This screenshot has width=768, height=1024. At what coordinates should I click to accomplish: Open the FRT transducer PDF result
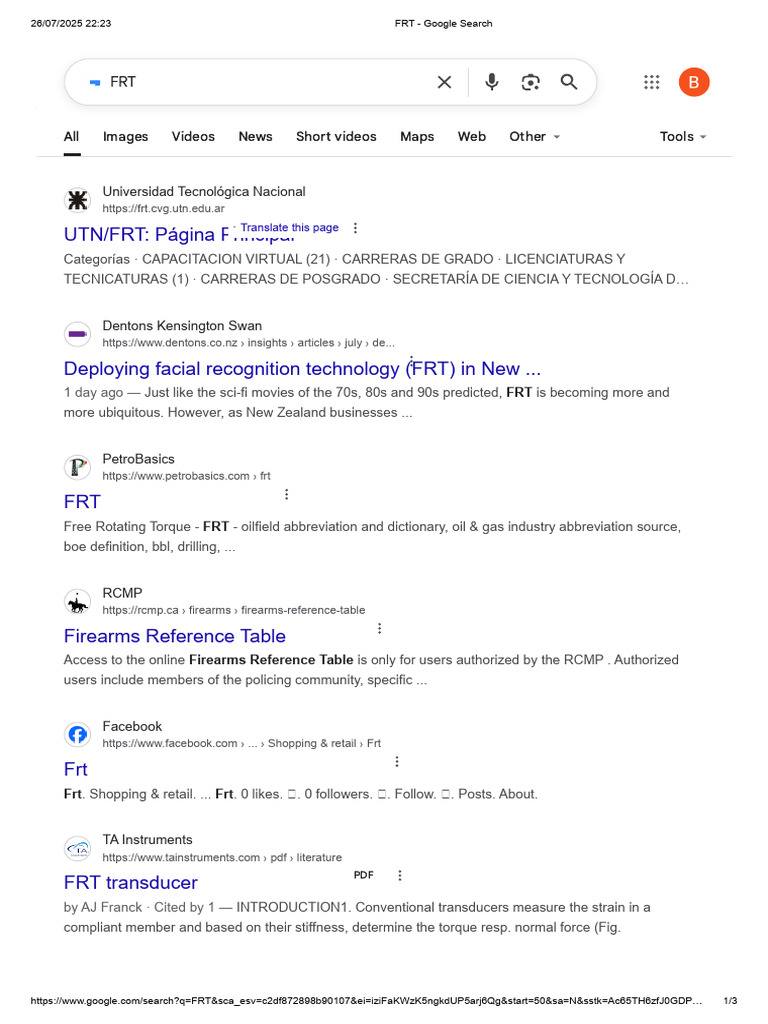[x=131, y=883]
